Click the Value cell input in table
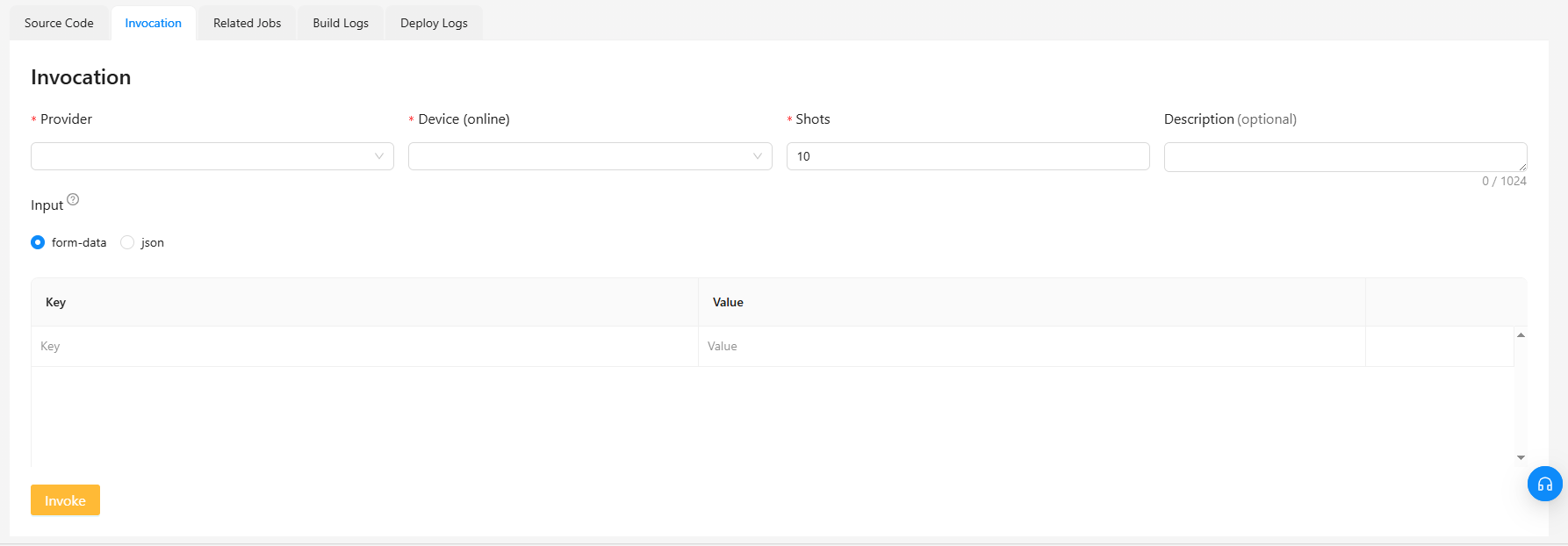This screenshot has height=546, width=1568. [x=1032, y=347]
